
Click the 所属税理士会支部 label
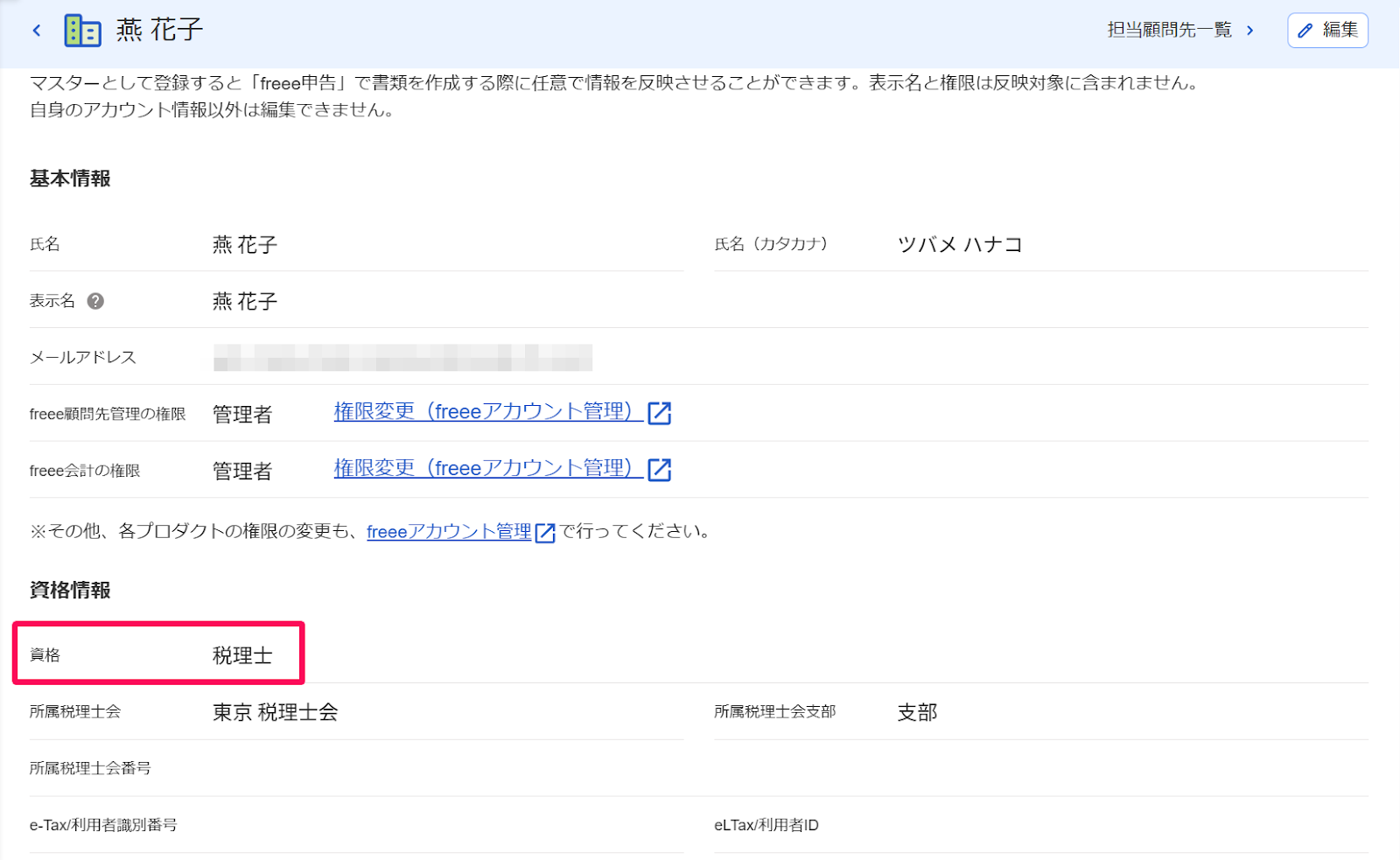point(775,711)
